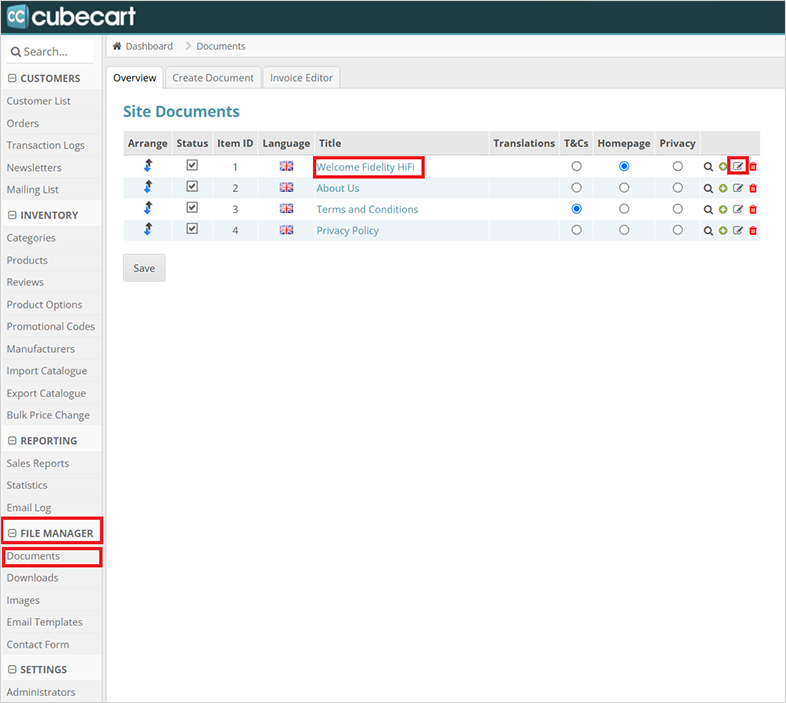
Task: Click green add-translation icon for Welcome Fidelity HiFi
Action: tap(722, 167)
